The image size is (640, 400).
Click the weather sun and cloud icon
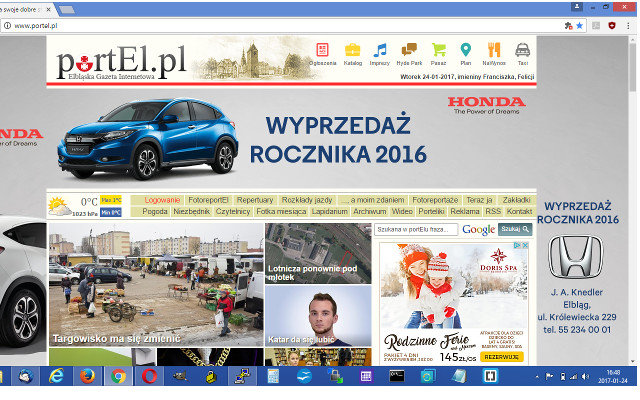(60, 206)
